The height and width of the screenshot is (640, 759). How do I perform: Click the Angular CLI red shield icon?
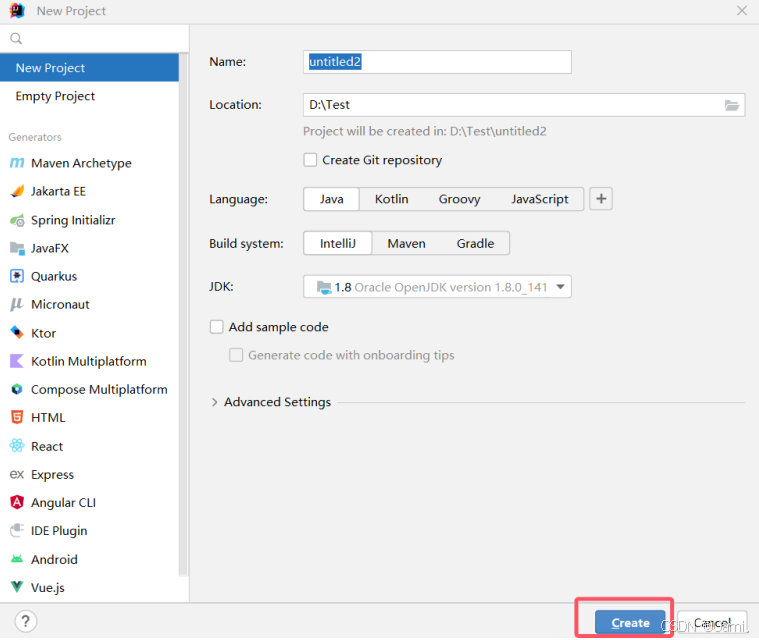coord(17,503)
